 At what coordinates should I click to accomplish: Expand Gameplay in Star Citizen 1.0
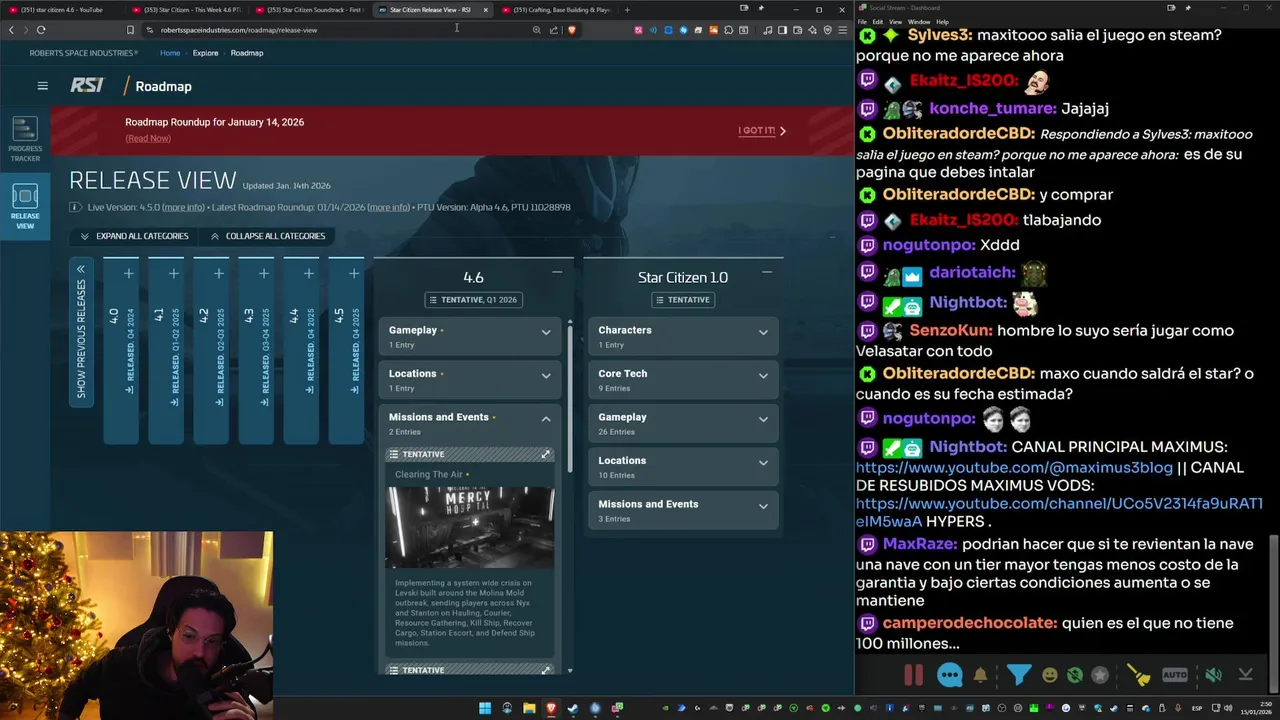(683, 423)
